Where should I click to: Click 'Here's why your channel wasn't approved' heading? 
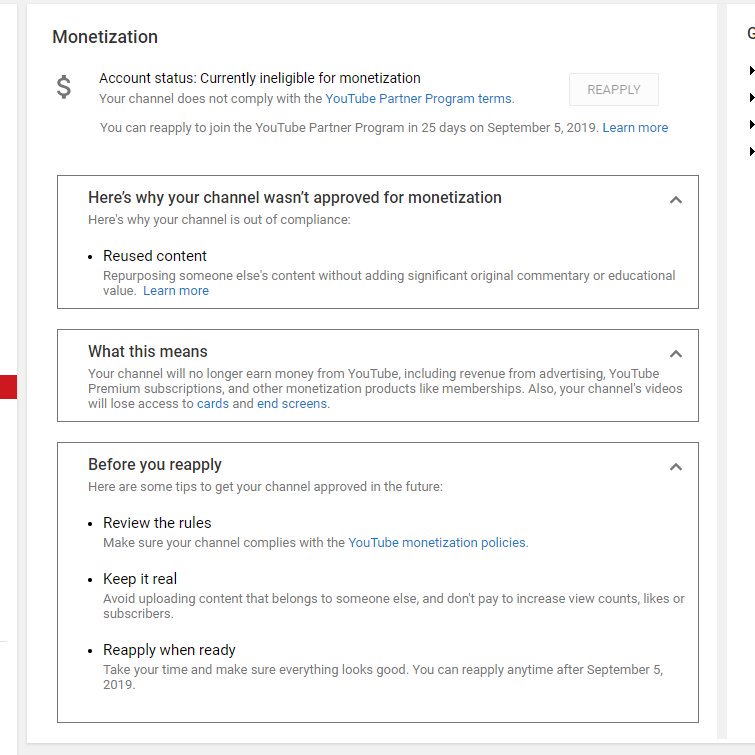pyautogui.click(x=295, y=197)
